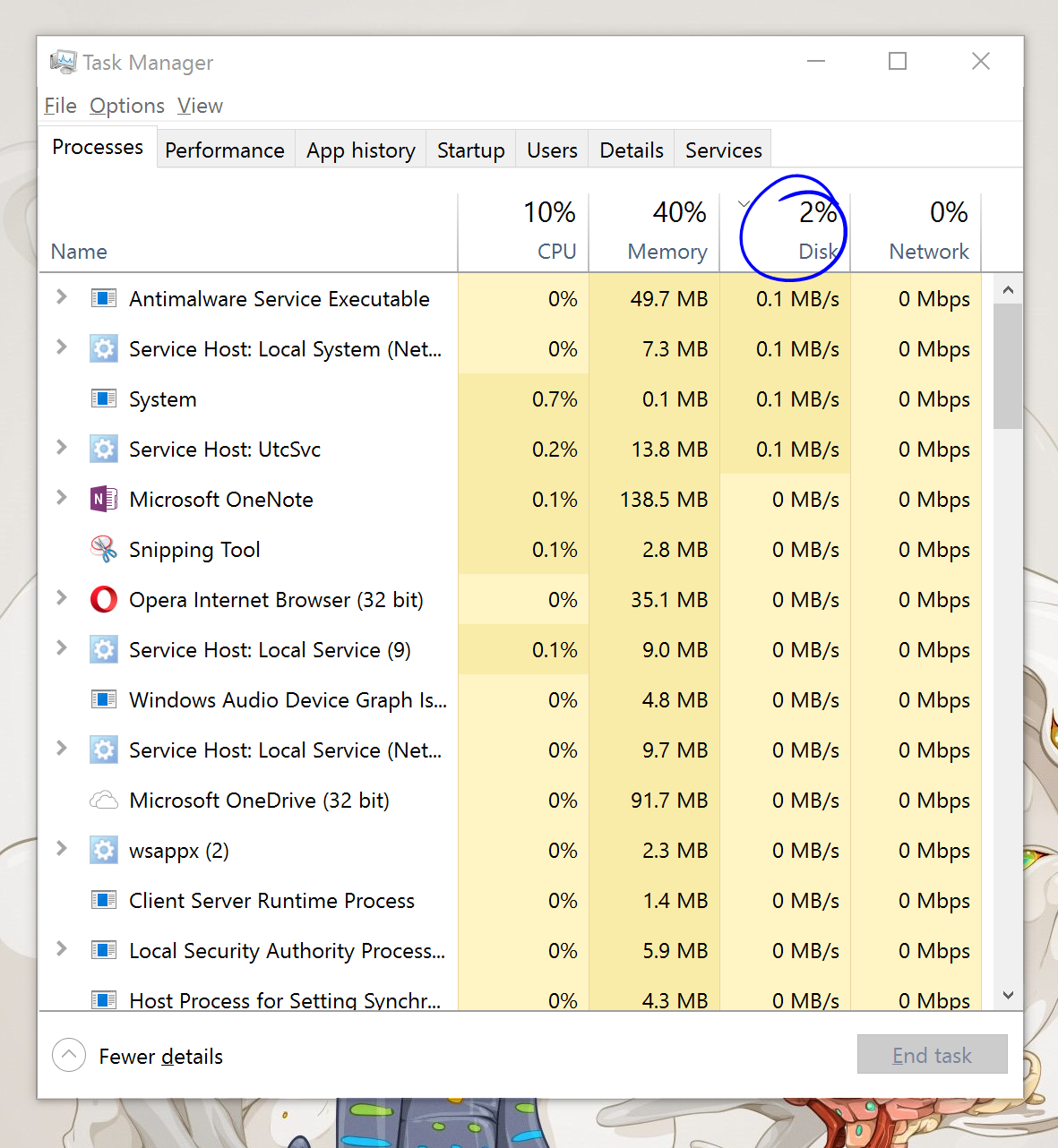The width and height of the screenshot is (1058, 1148).
Task: Click the Task Manager title bar icon
Action: 63,62
